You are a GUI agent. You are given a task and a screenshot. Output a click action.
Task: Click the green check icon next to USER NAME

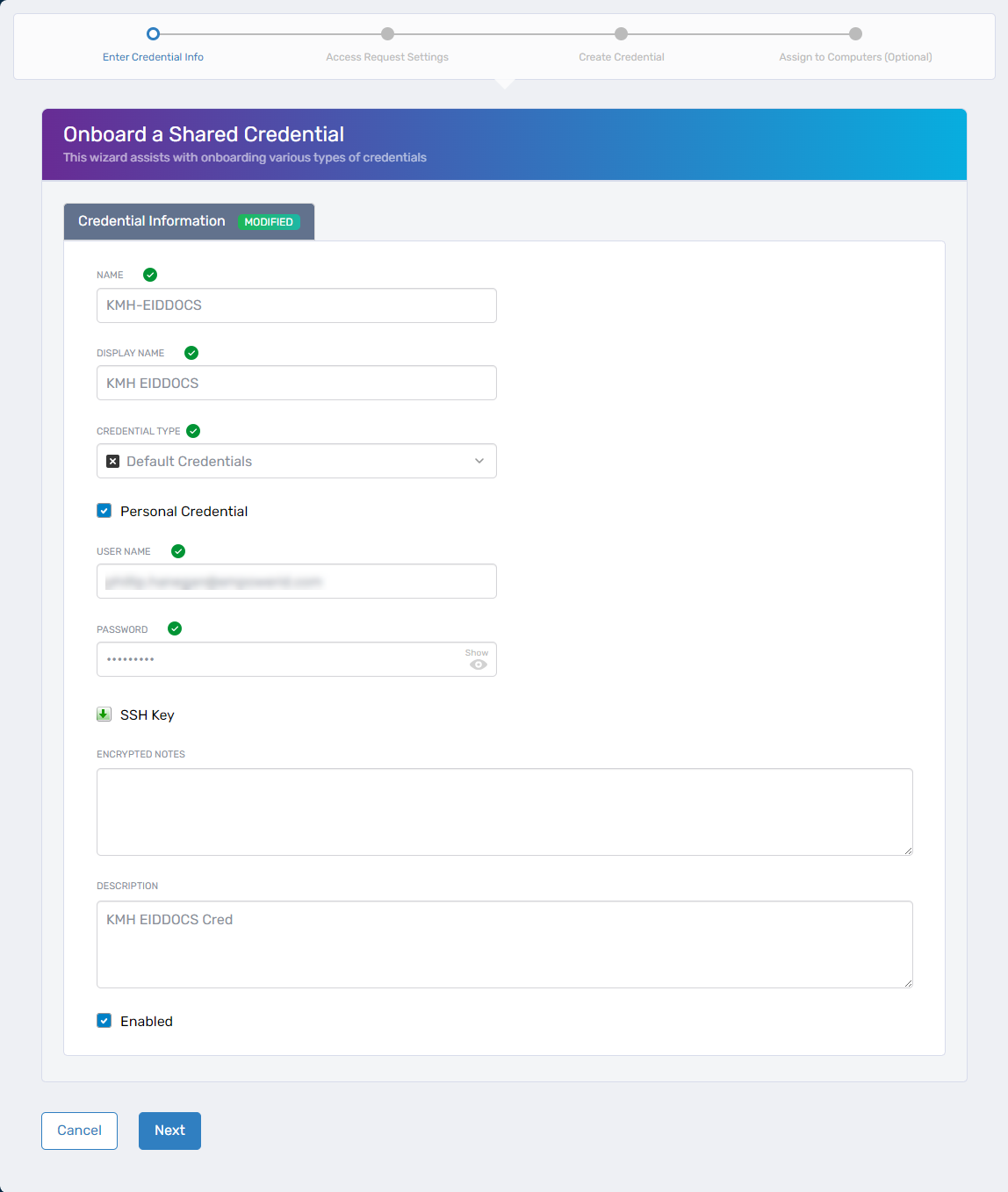[x=177, y=551]
